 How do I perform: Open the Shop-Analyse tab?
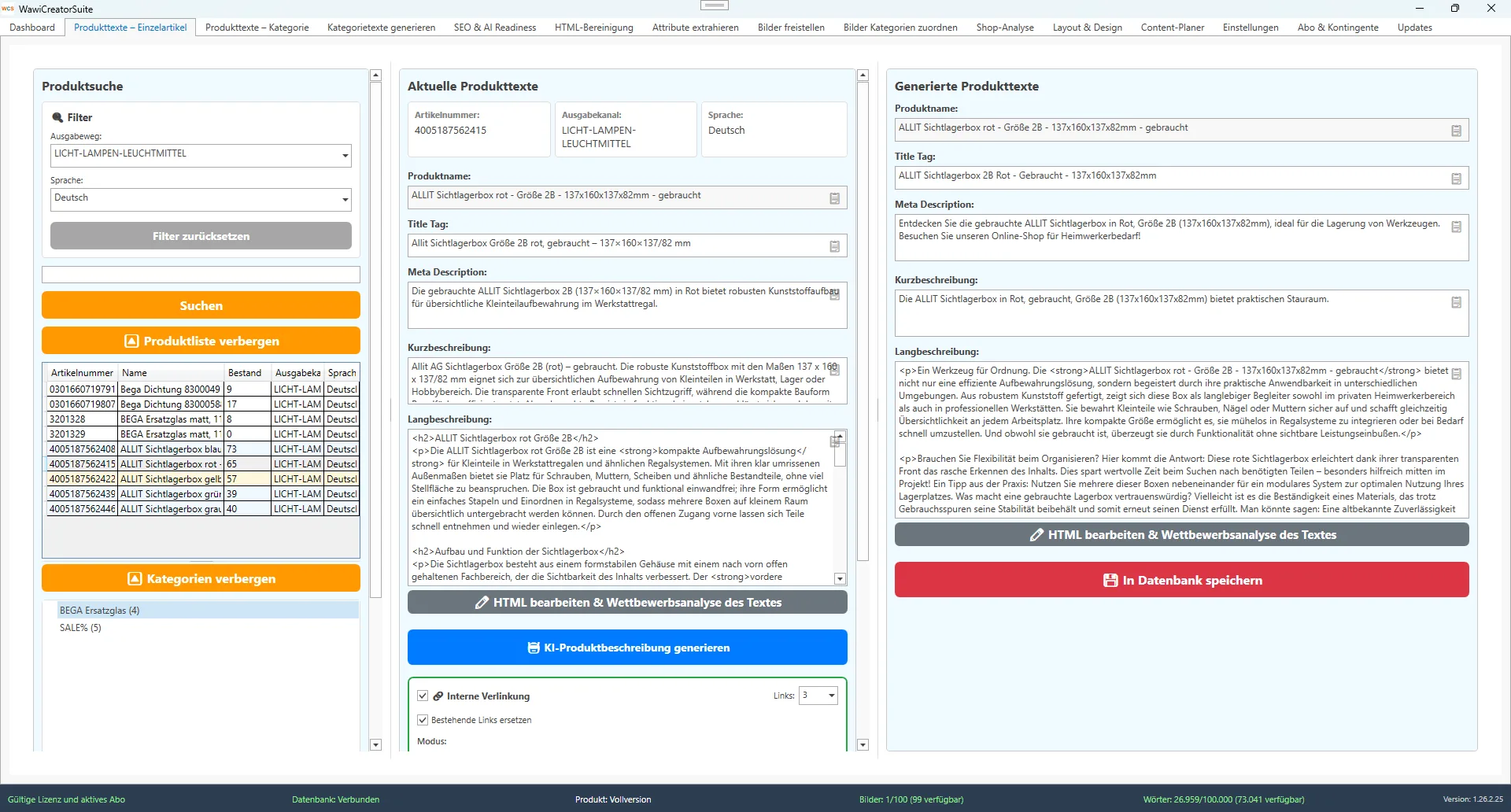pyautogui.click(x=1005, y=27)
